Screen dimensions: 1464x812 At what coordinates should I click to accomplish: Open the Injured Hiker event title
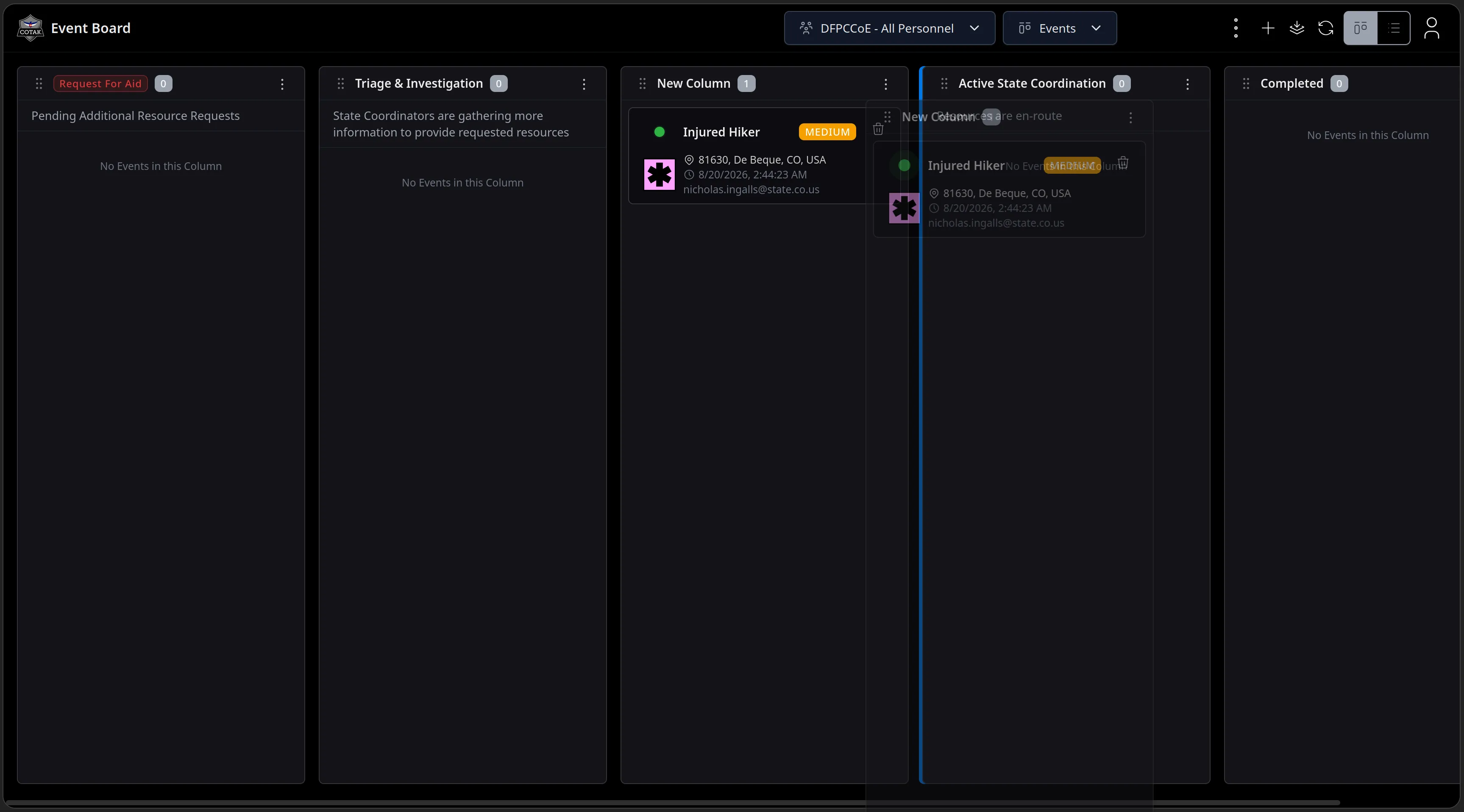point(721,132)
